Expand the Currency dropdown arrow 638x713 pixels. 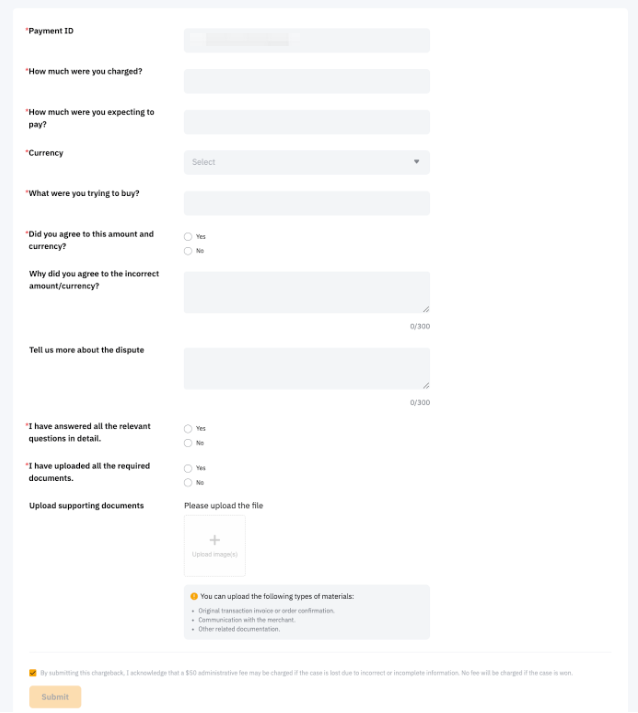coord(416,162)
